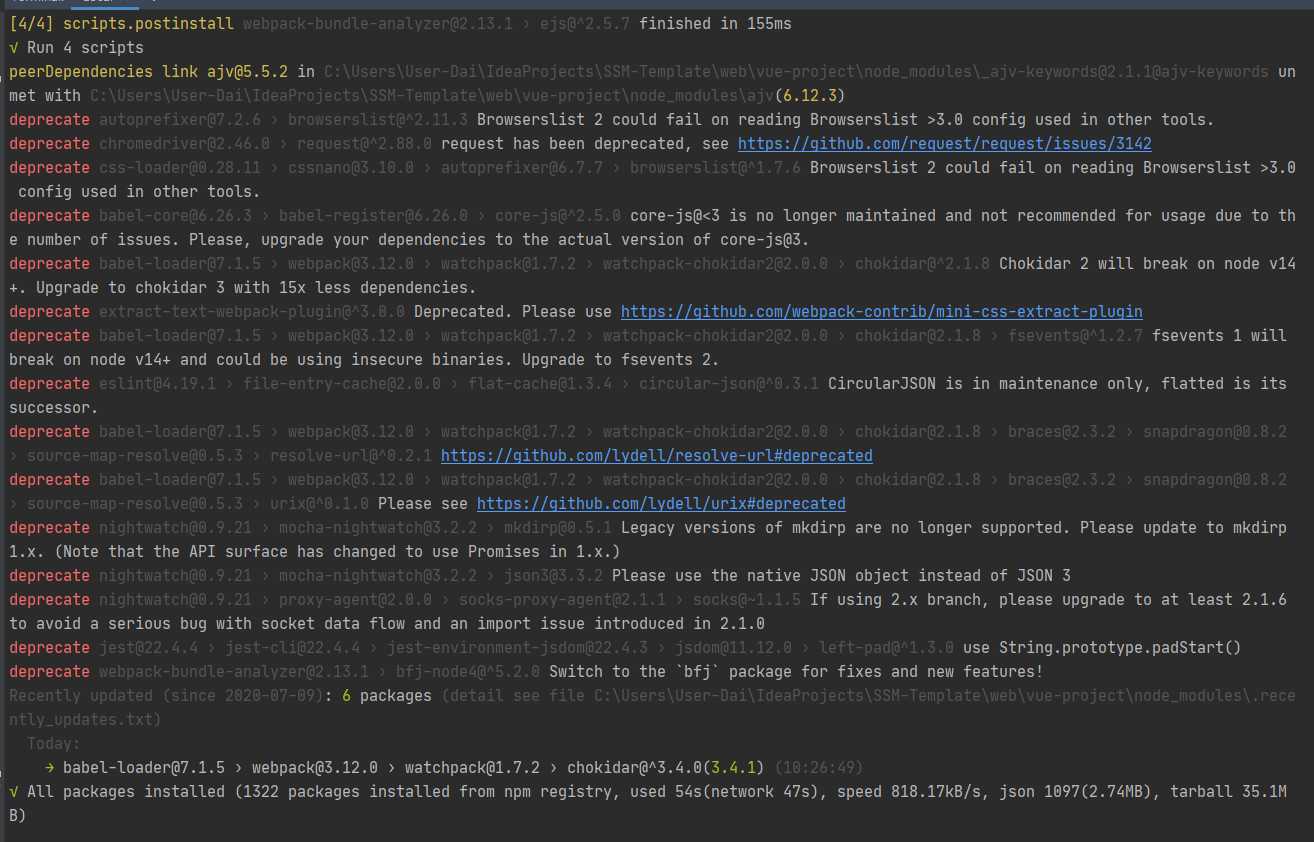The width and height of the screenshot is (1314, 842).
Task: Follow the lydell/urix#deprecated link
Action: pos(661,504)
